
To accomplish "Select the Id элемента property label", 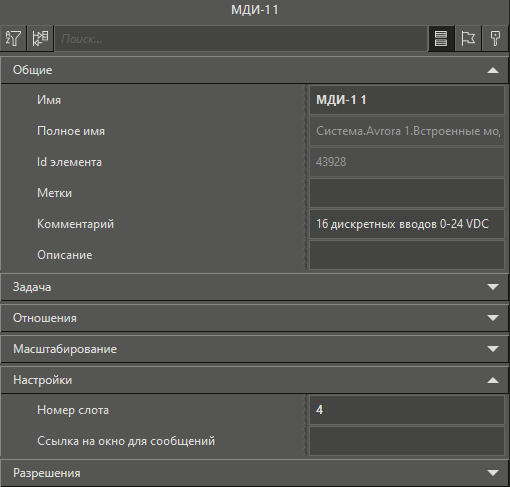I will (x=69, y=162).
